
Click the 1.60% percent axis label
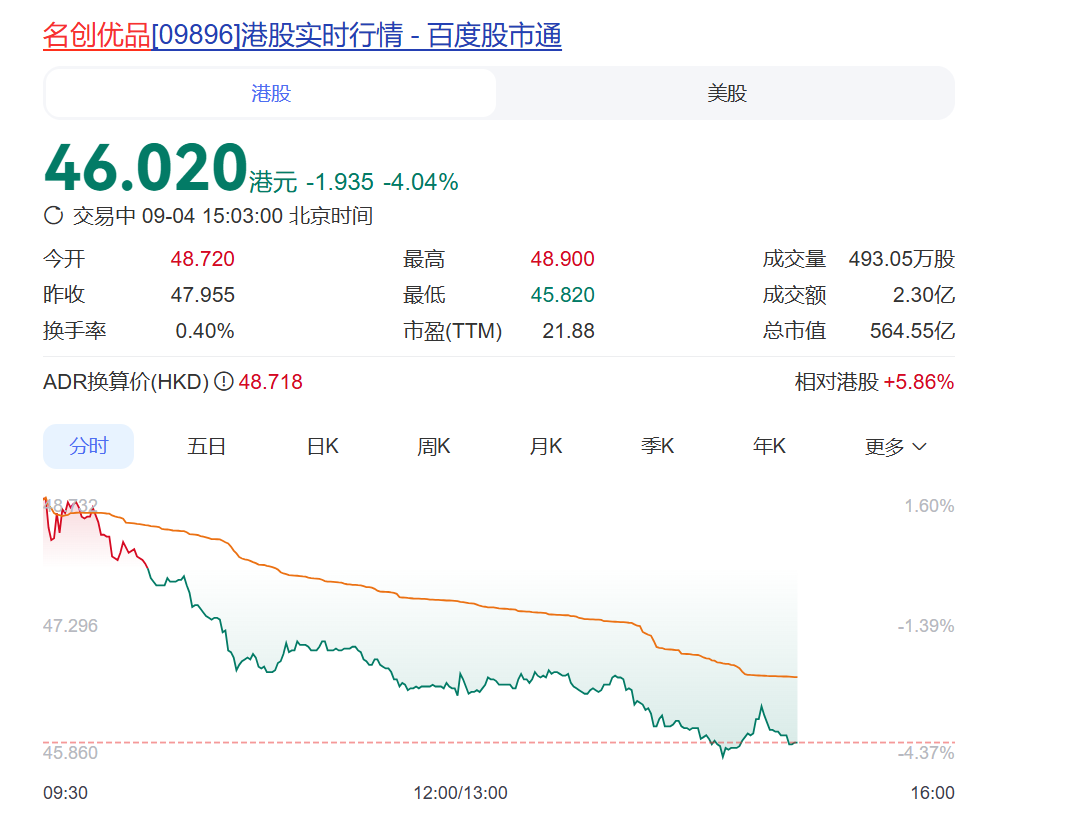click(x=929, y=506)
